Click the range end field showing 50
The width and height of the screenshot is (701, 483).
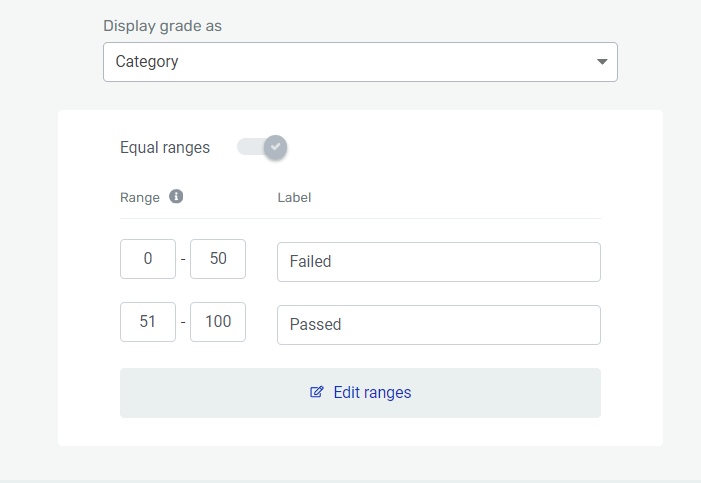(x=218, y=259)
